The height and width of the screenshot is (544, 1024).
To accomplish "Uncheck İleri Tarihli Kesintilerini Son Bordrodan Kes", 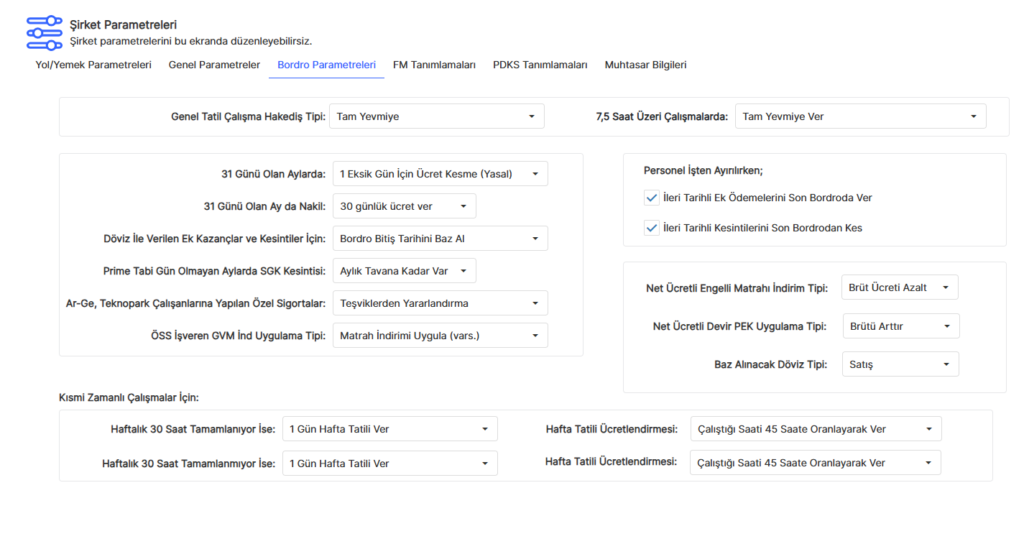I will (x=652, y=228).
